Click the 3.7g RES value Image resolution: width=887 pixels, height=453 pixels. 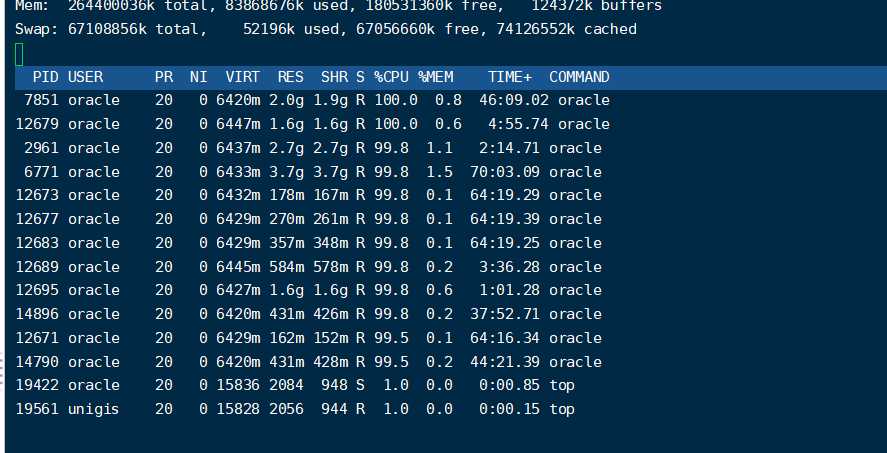[x=286, y=172]
